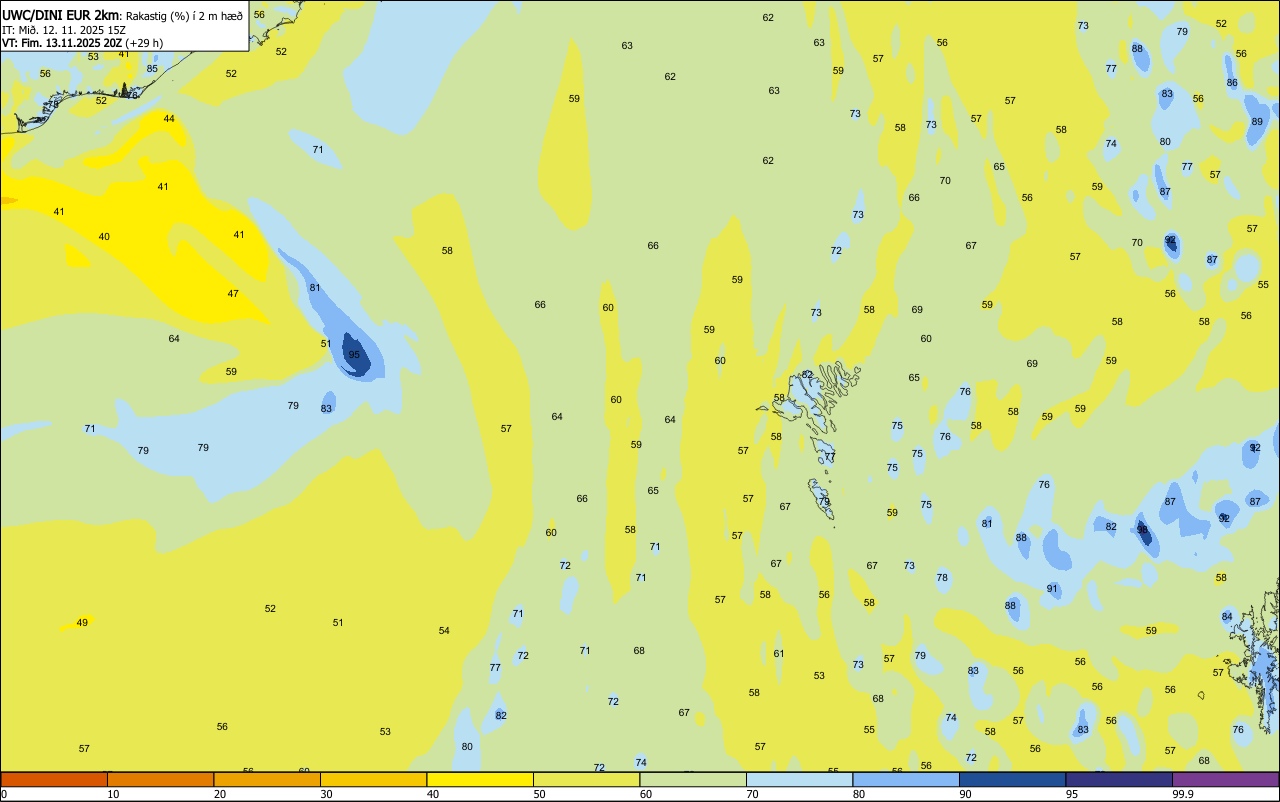Select the 30–40 amber legend band
Screen dimensions: 1280x802
[373, 779]
